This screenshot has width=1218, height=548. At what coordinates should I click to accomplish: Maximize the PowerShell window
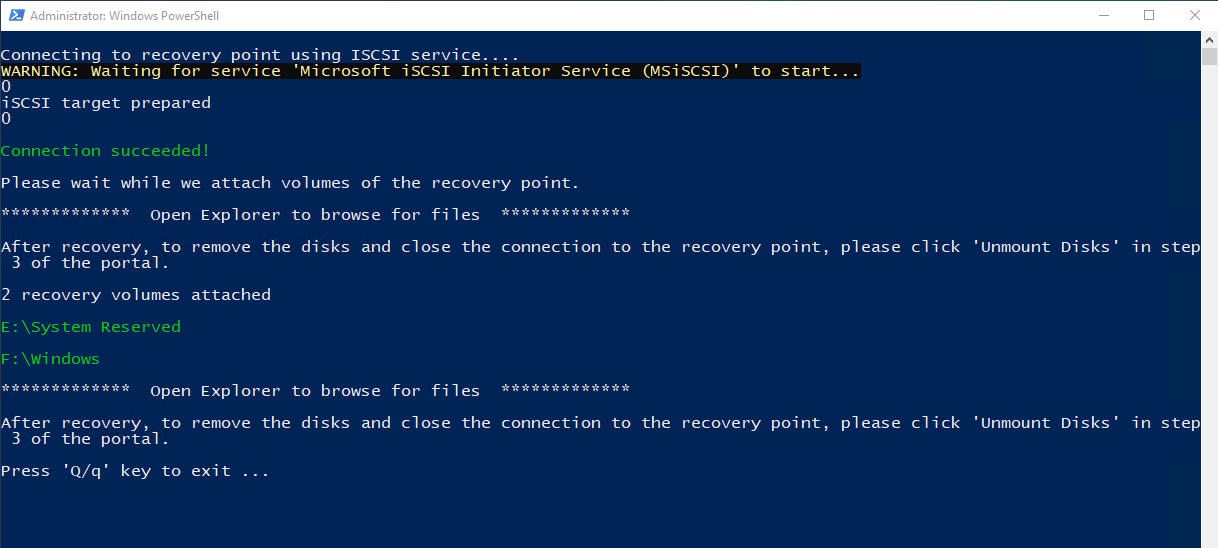[1149, 15]
